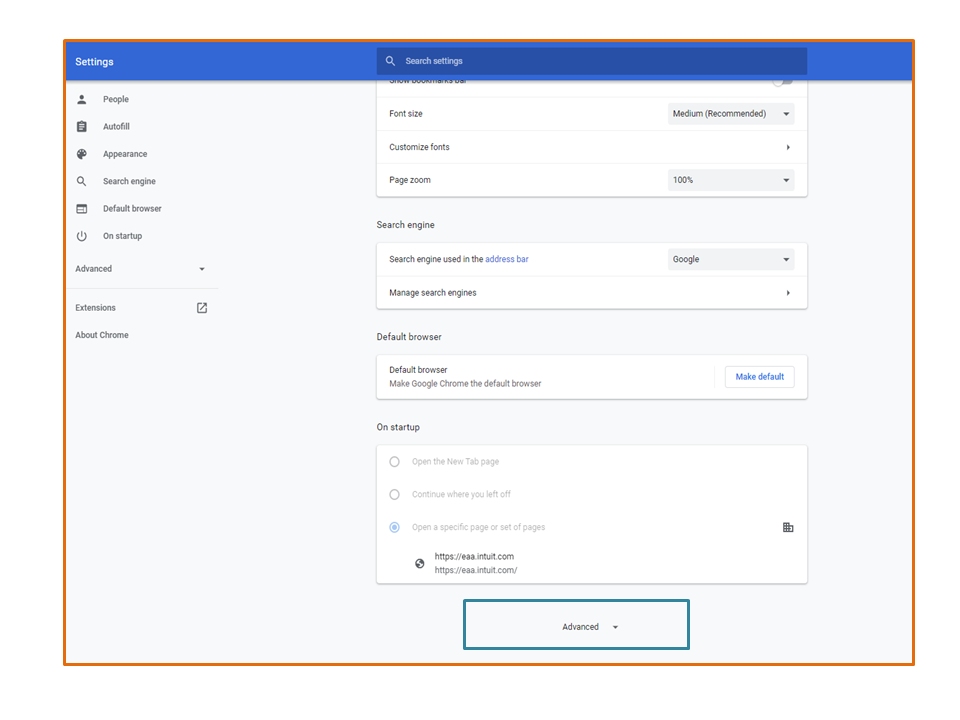Select Open a specific page radio option
Screen dimensions: 960x720
394,527
